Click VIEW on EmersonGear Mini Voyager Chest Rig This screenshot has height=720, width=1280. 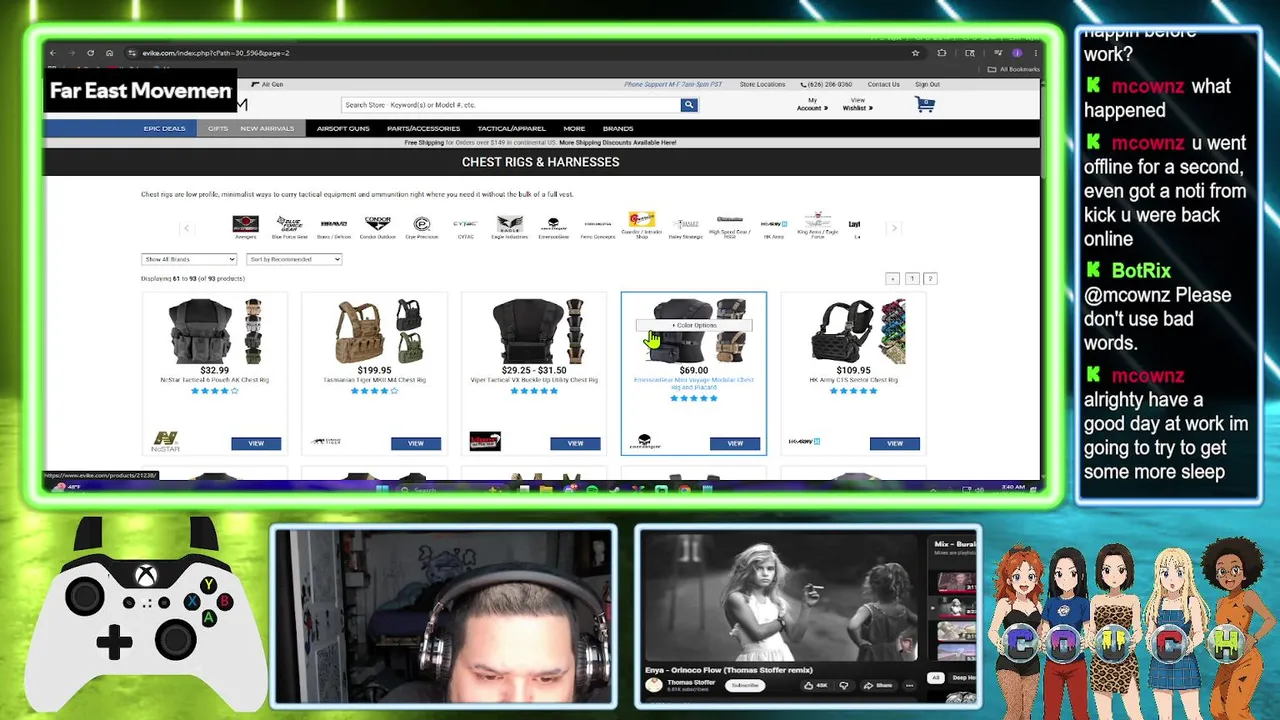(735, 443)
